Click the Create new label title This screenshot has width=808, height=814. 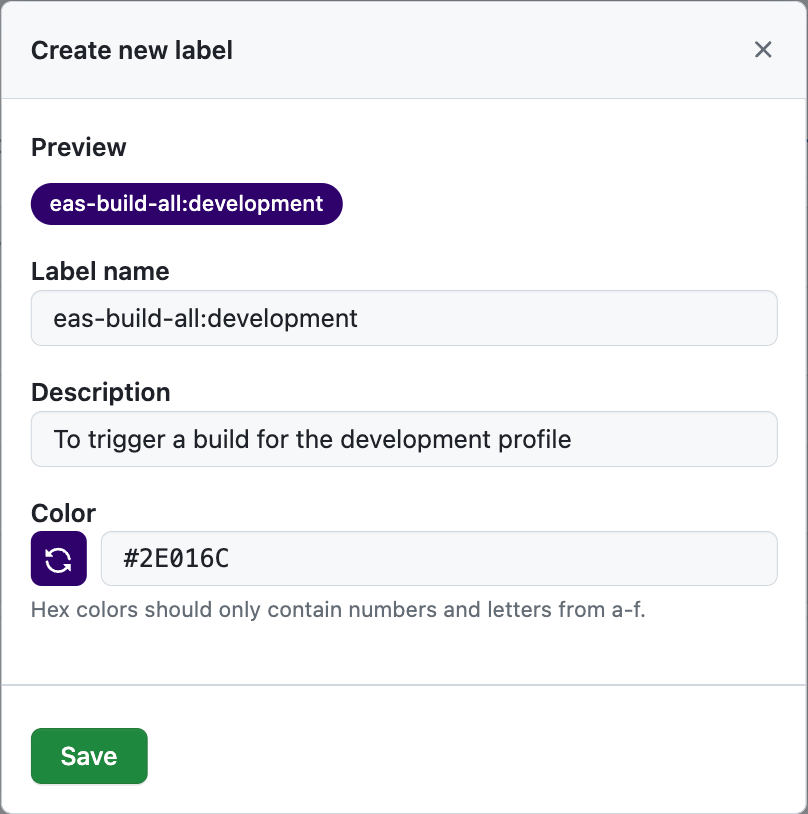tap(132, 50)
